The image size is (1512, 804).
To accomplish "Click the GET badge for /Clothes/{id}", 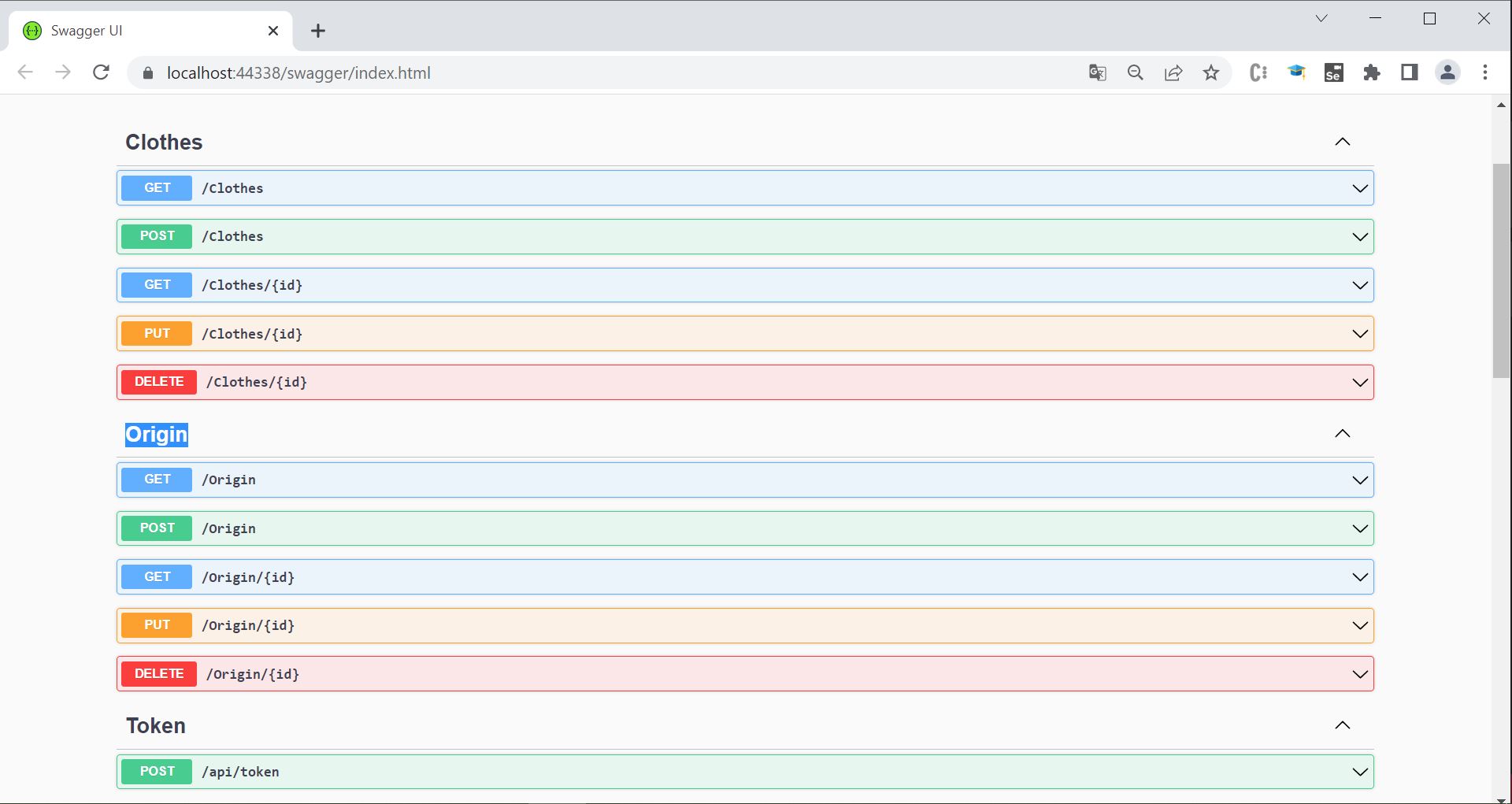I will [157, 285].
